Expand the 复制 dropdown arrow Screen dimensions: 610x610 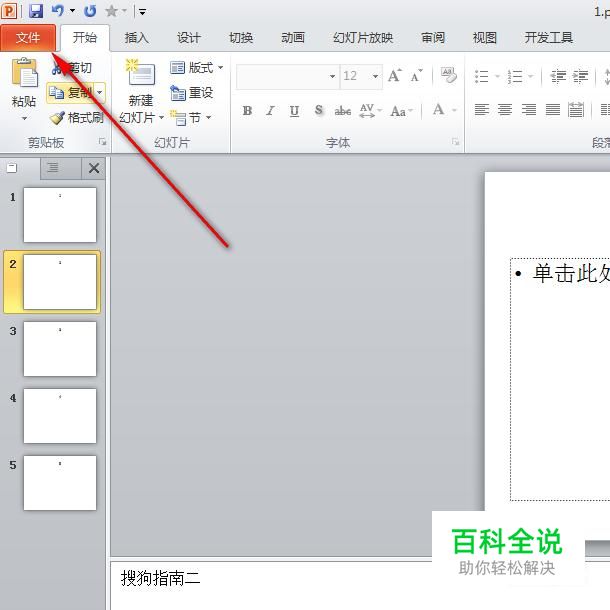[100, 93]
